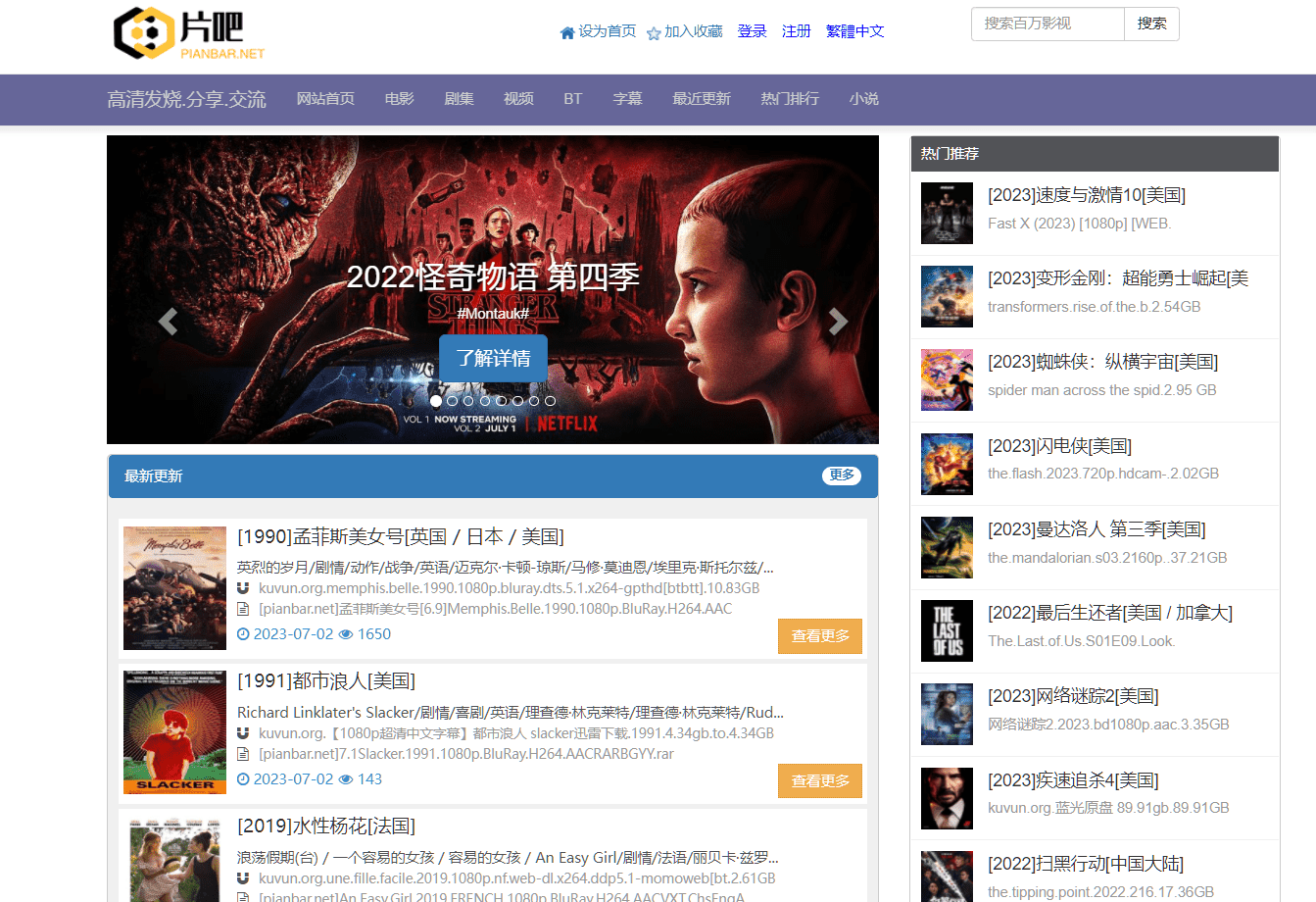Click file icon in 都市浪人 entry
1316x902 pixels.
click(x=243, y=754)
